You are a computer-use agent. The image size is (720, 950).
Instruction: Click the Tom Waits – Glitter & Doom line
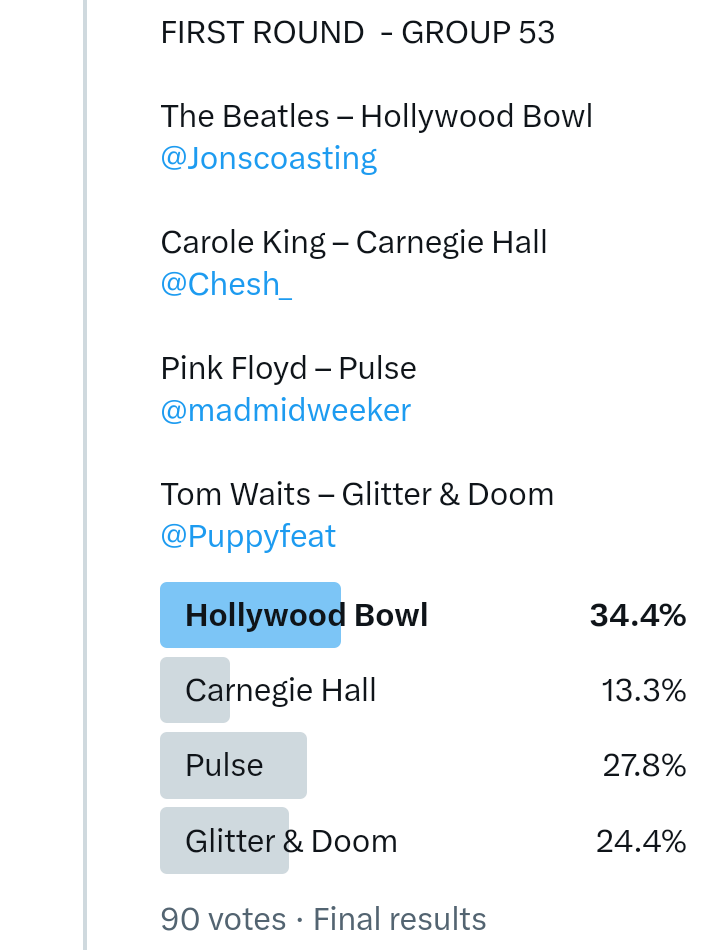357,494
